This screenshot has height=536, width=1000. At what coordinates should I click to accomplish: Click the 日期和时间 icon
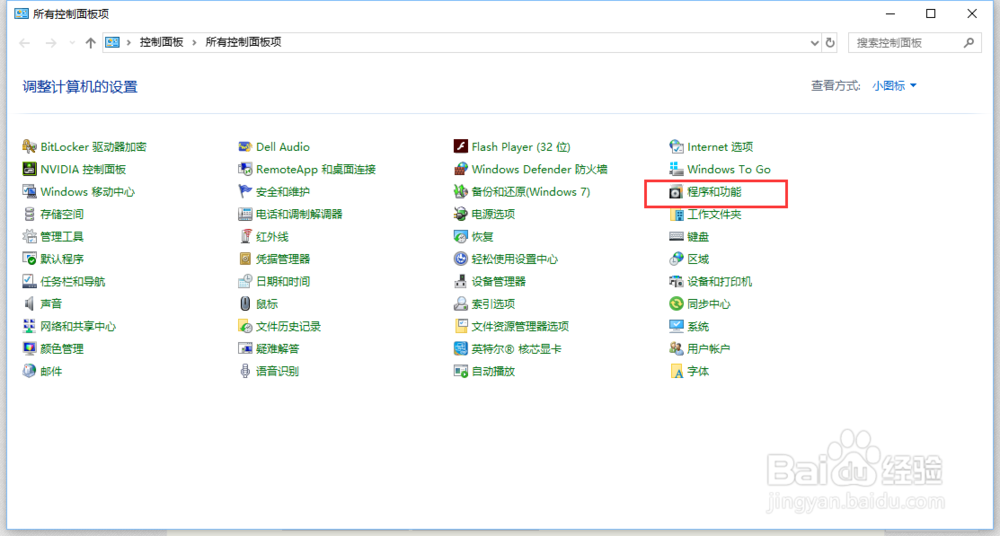pyautogui.click(x=245, y=281)
